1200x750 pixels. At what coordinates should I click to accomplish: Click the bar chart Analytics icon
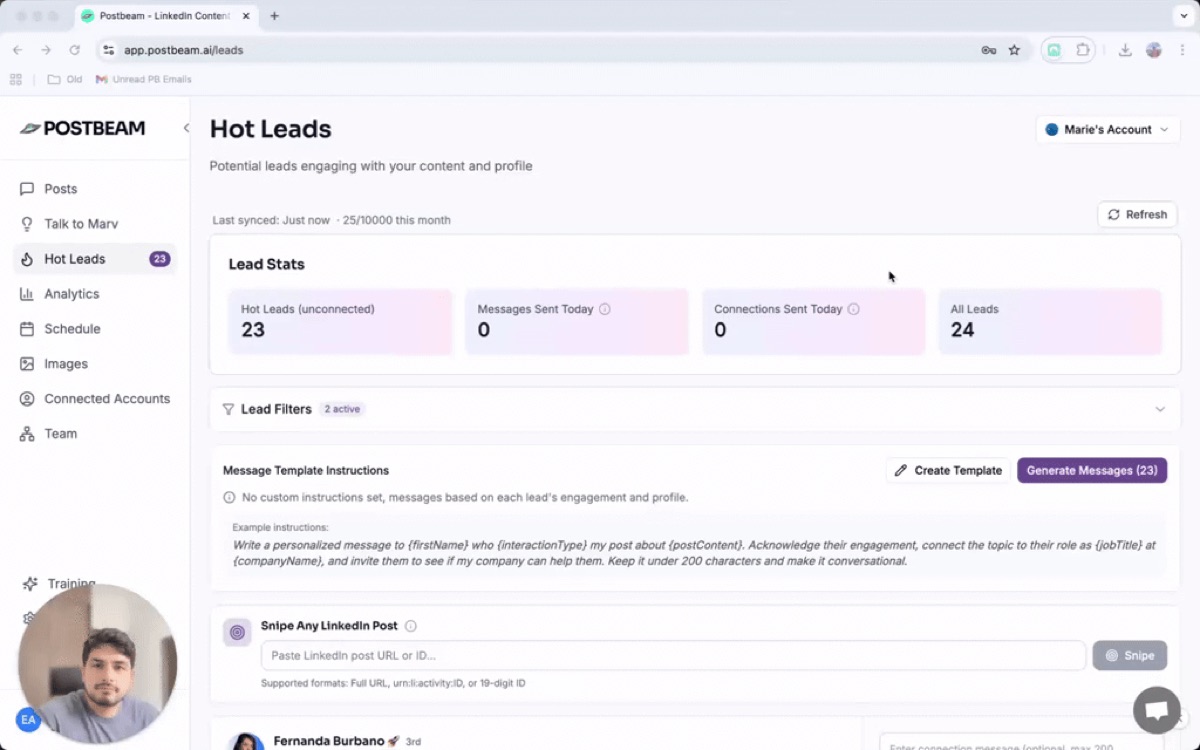(27, 294)
